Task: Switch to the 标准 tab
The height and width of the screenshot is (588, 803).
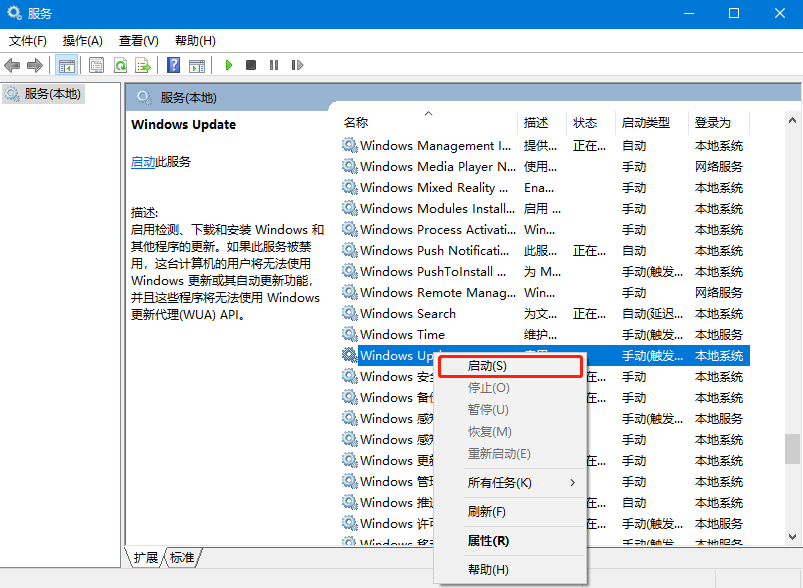Action: point(182,557)
